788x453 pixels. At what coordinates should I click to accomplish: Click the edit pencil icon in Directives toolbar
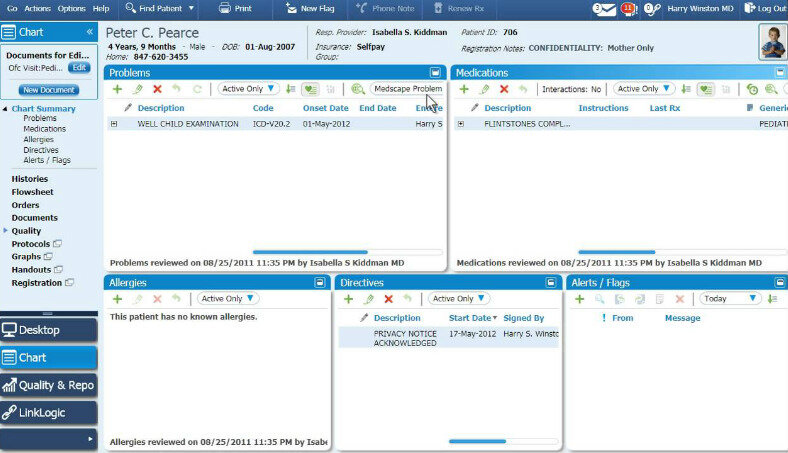point(369,299)
